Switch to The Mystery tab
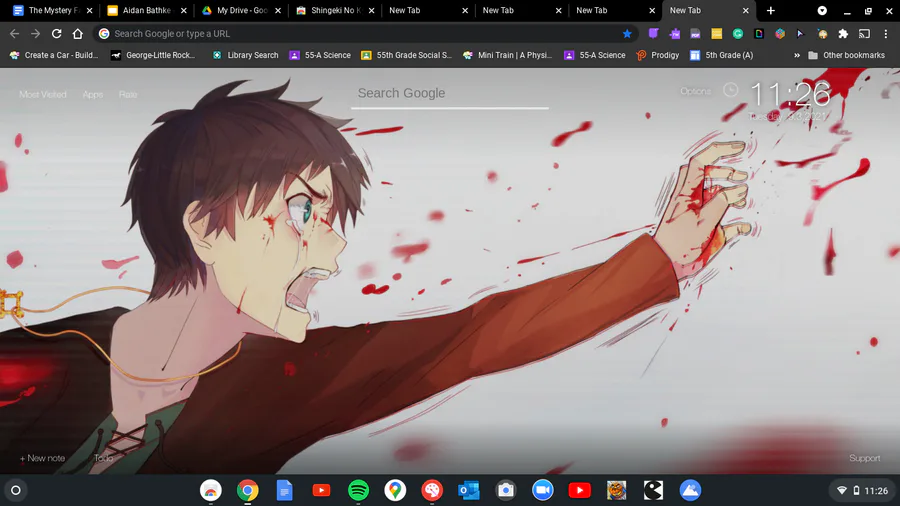The width and height of the screenshot is (900, 506). coord(51,10)
